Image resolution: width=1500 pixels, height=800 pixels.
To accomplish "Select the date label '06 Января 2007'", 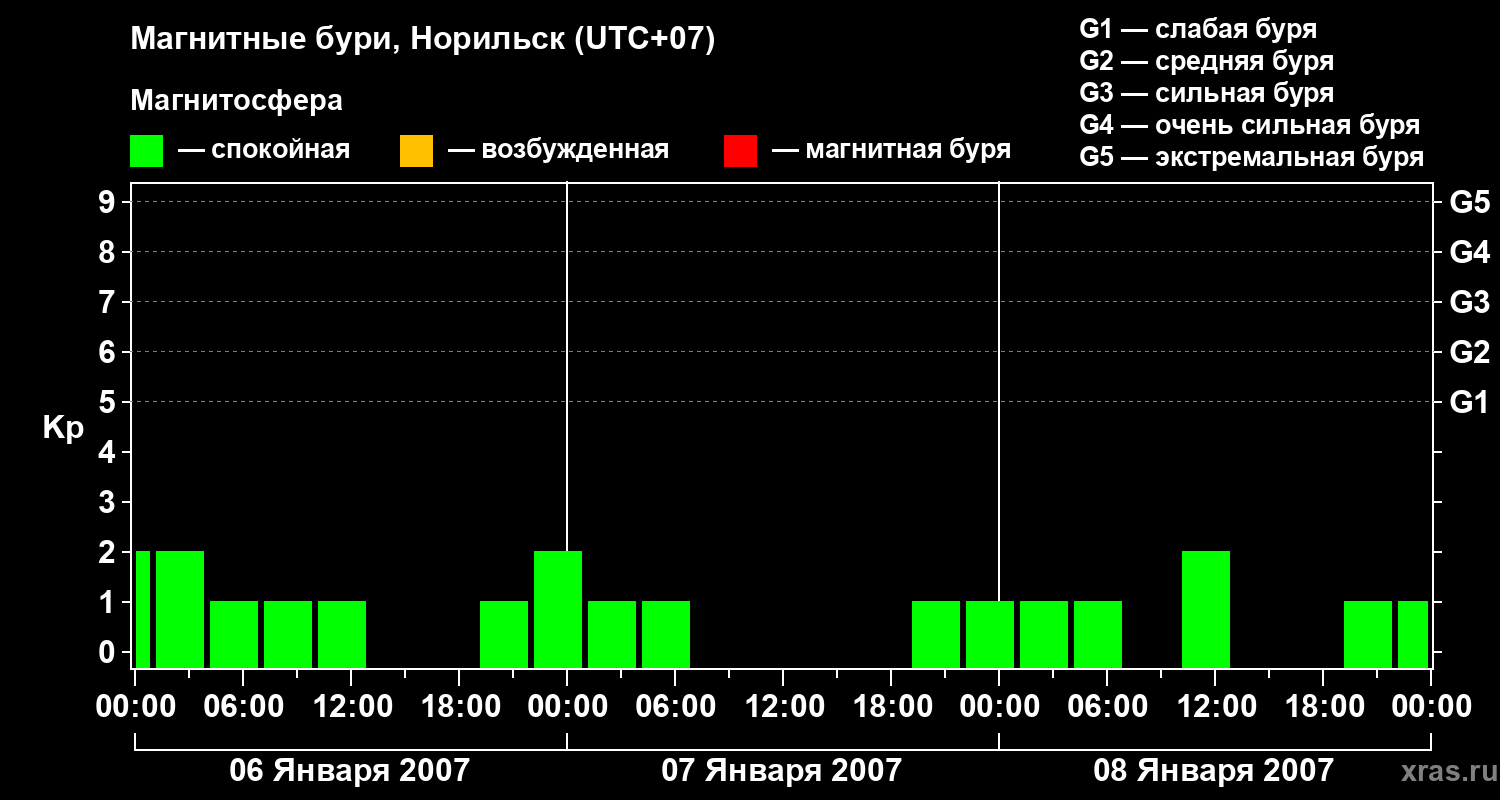I will (350, 770).
